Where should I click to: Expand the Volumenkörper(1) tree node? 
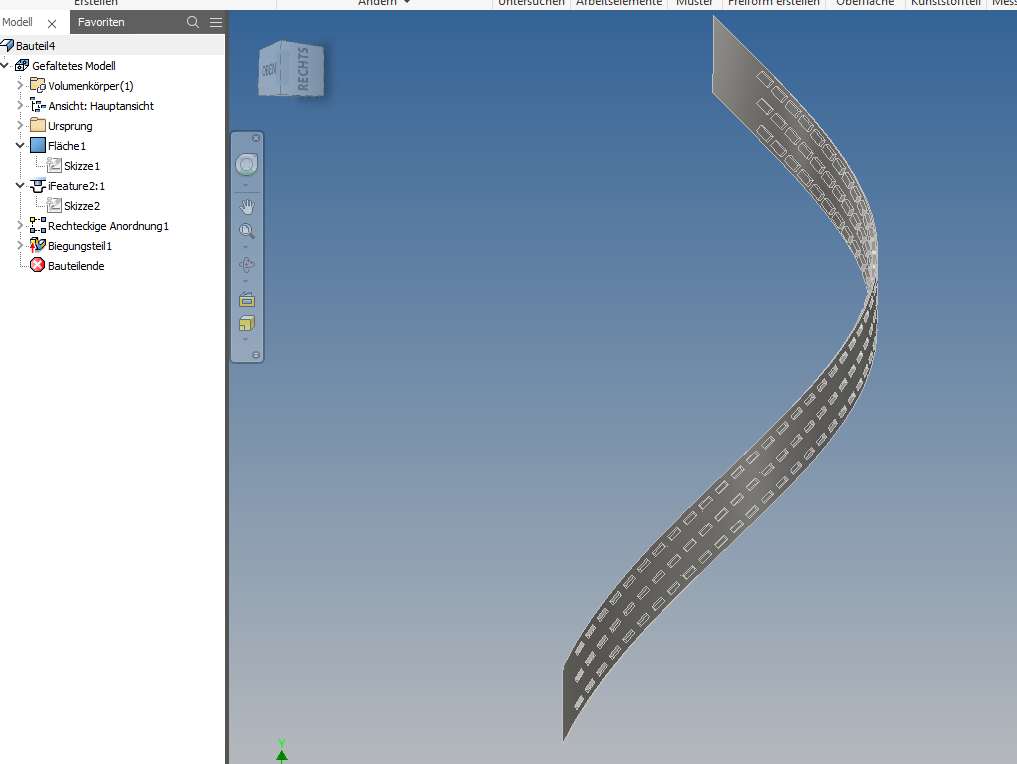click(18, 85)
